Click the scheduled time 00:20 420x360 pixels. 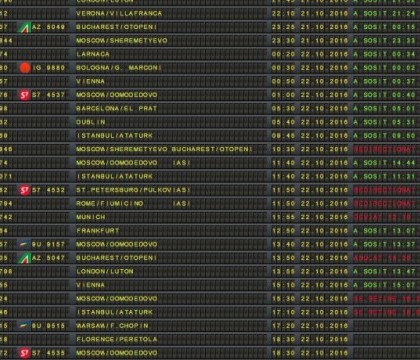click(x=283, y=54)
